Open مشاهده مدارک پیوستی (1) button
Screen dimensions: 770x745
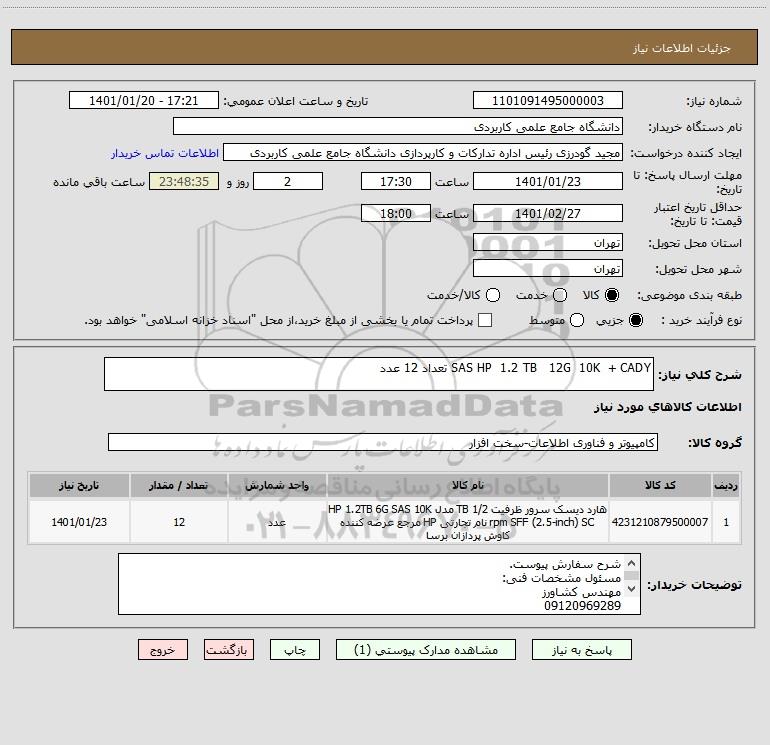[426, 650]
